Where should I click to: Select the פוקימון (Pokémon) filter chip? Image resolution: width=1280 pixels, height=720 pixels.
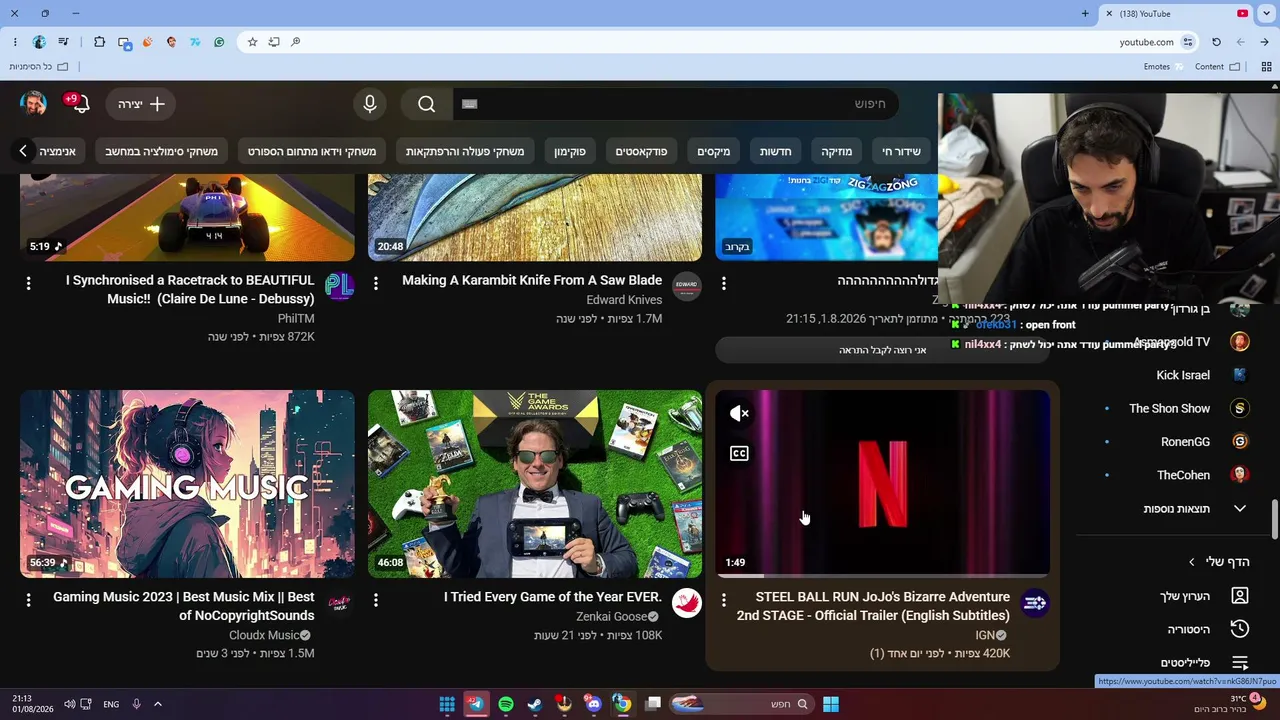point(570,152)
